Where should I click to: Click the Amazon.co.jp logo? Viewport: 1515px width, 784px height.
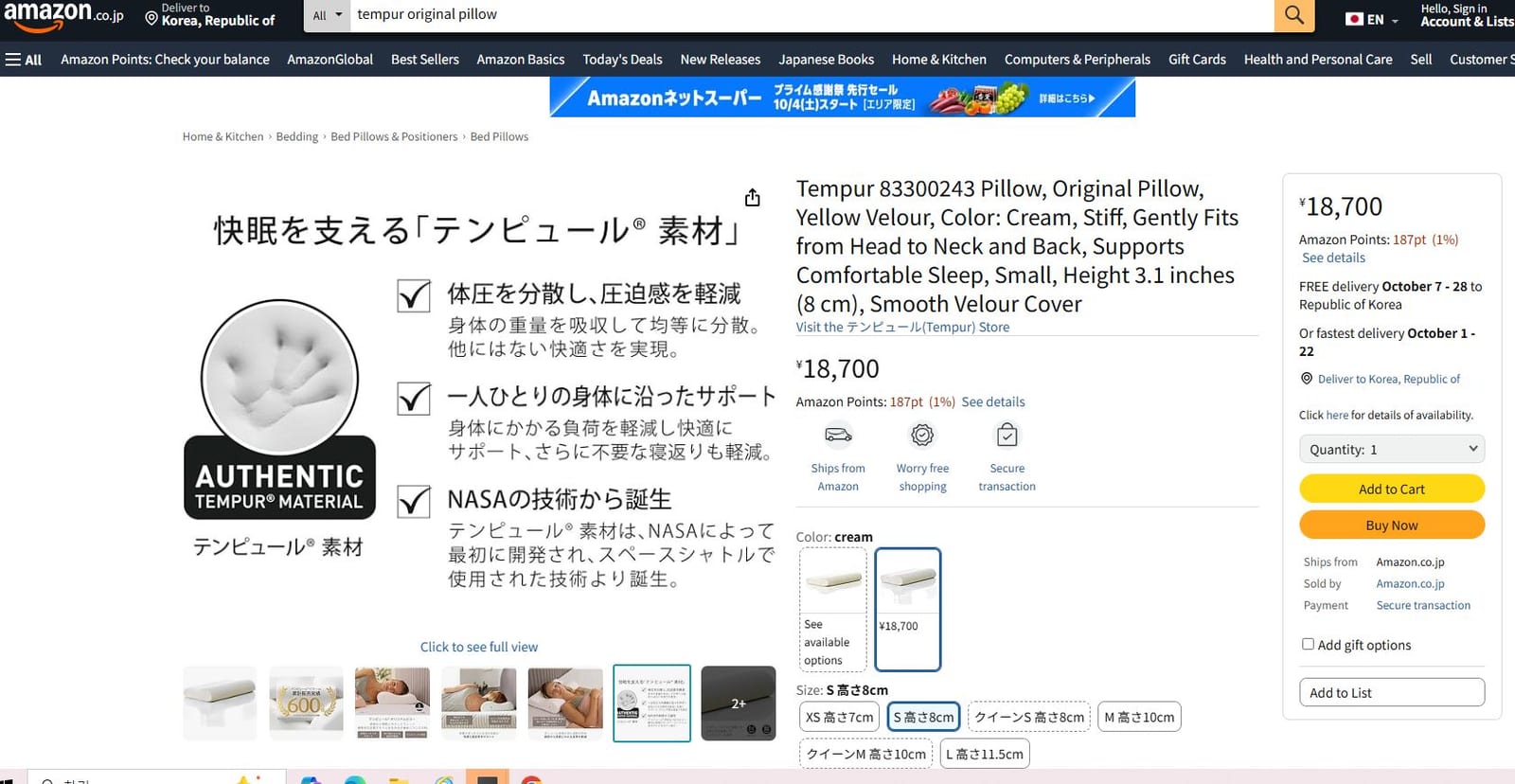pos(63,16)
